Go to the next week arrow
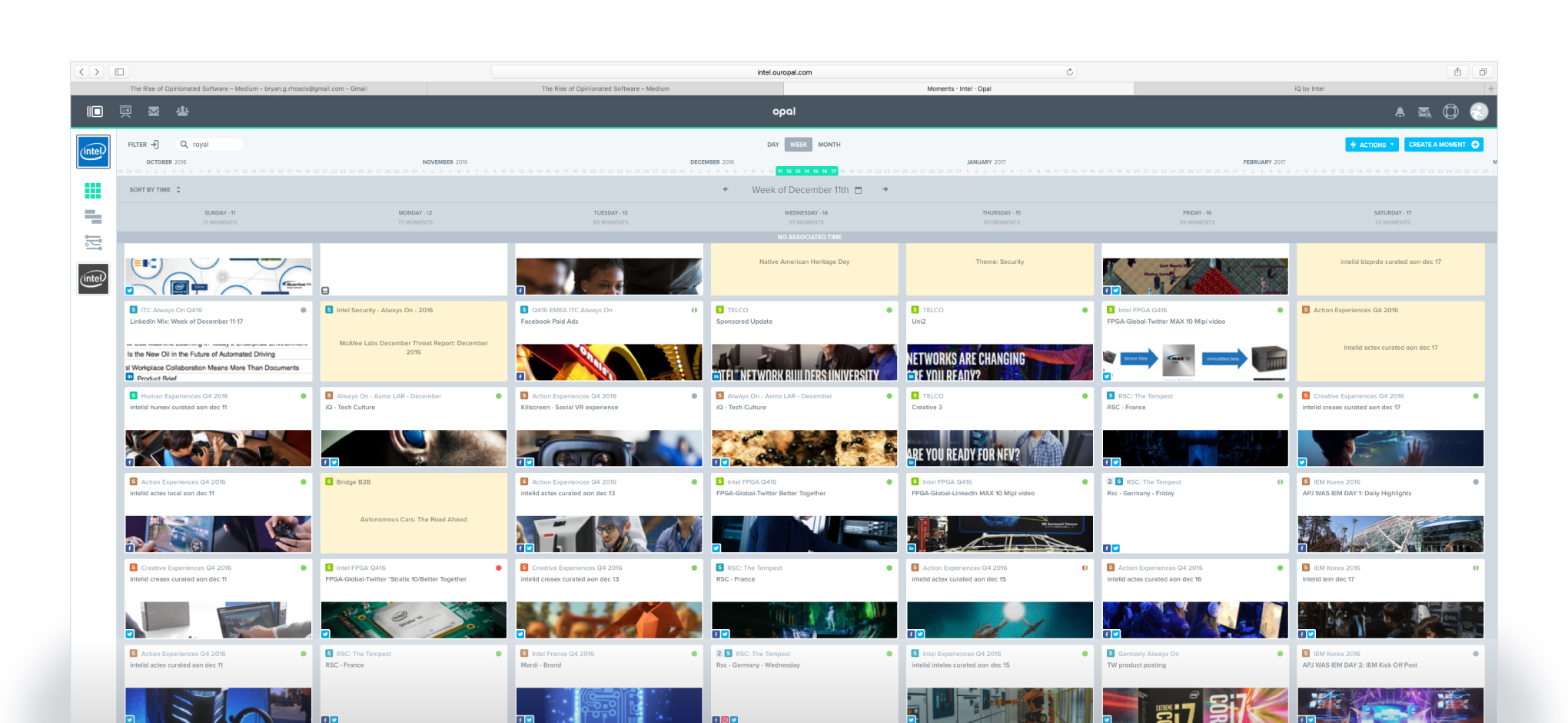This screenshot has width=1568, height=723. [x=885, y=189]
